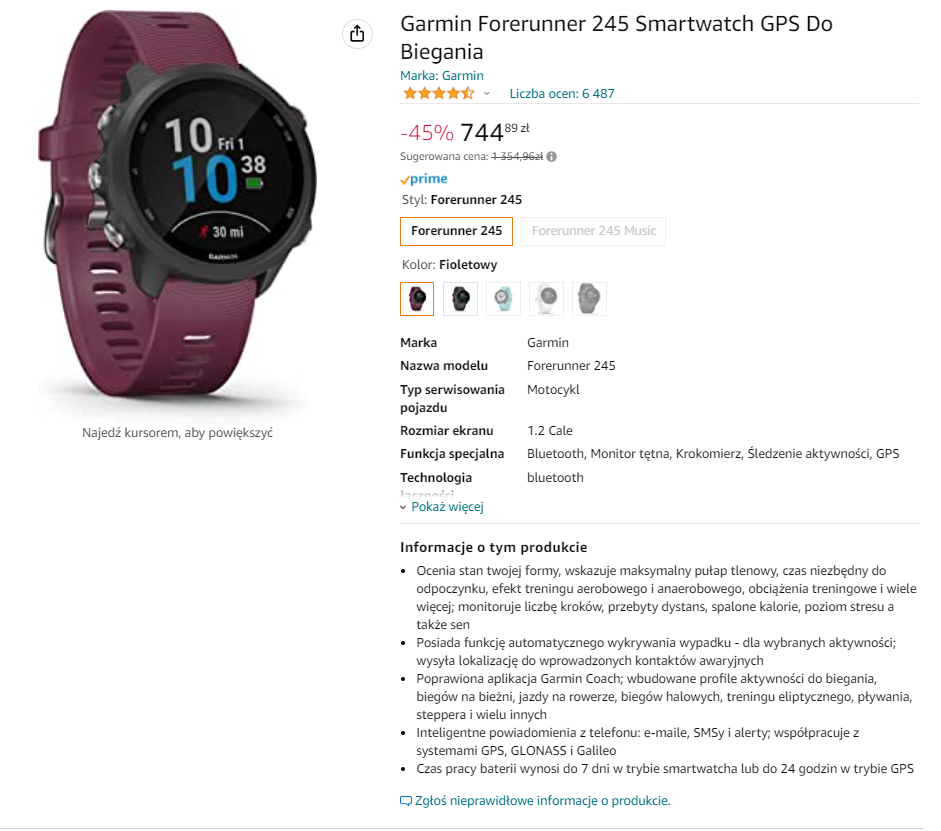
Task: Click Zgłoś nieprawidłowe informacje o produkcie link
Action: (x=543, y=801)
